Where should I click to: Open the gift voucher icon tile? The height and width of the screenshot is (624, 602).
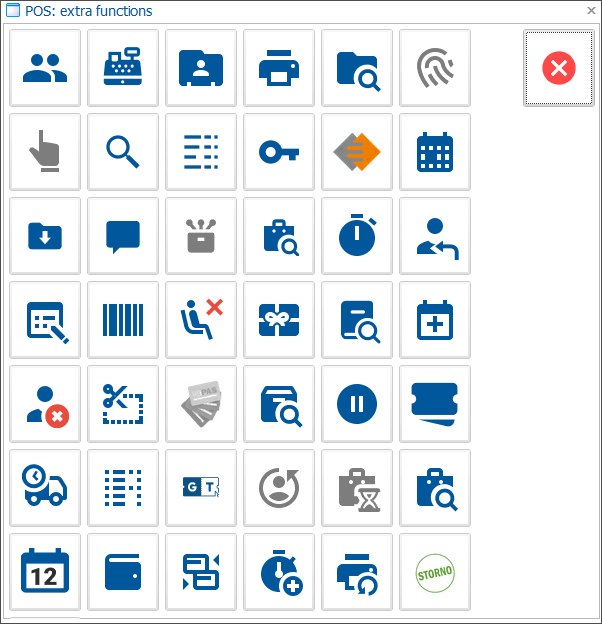(x=279, y=320)
